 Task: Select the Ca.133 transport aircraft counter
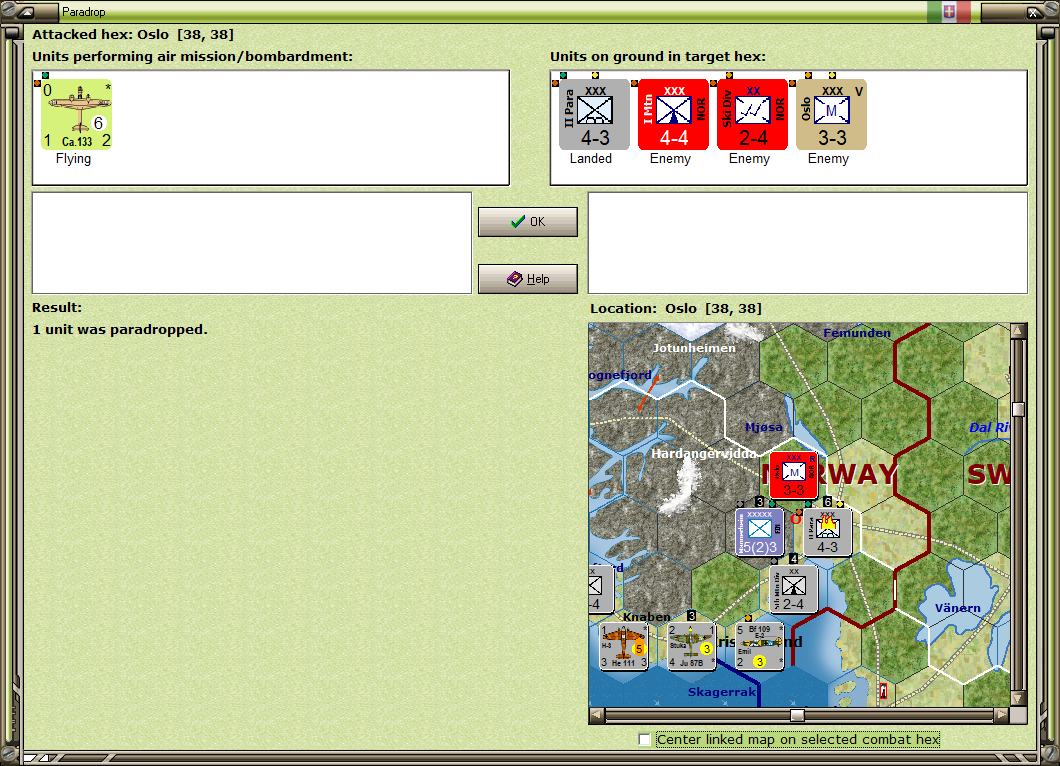pyautogui.click(x=76, y=114)
